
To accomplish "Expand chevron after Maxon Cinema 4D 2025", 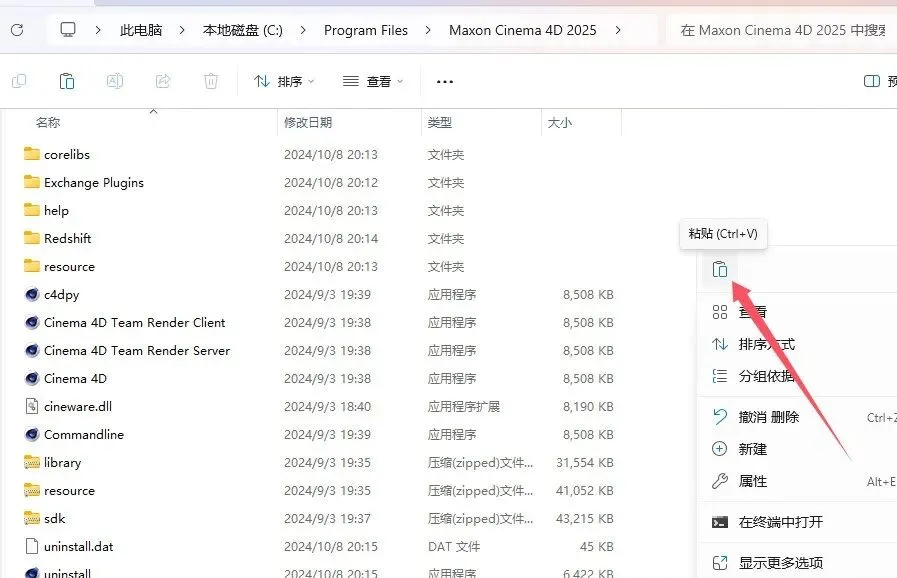I will 618,30.
